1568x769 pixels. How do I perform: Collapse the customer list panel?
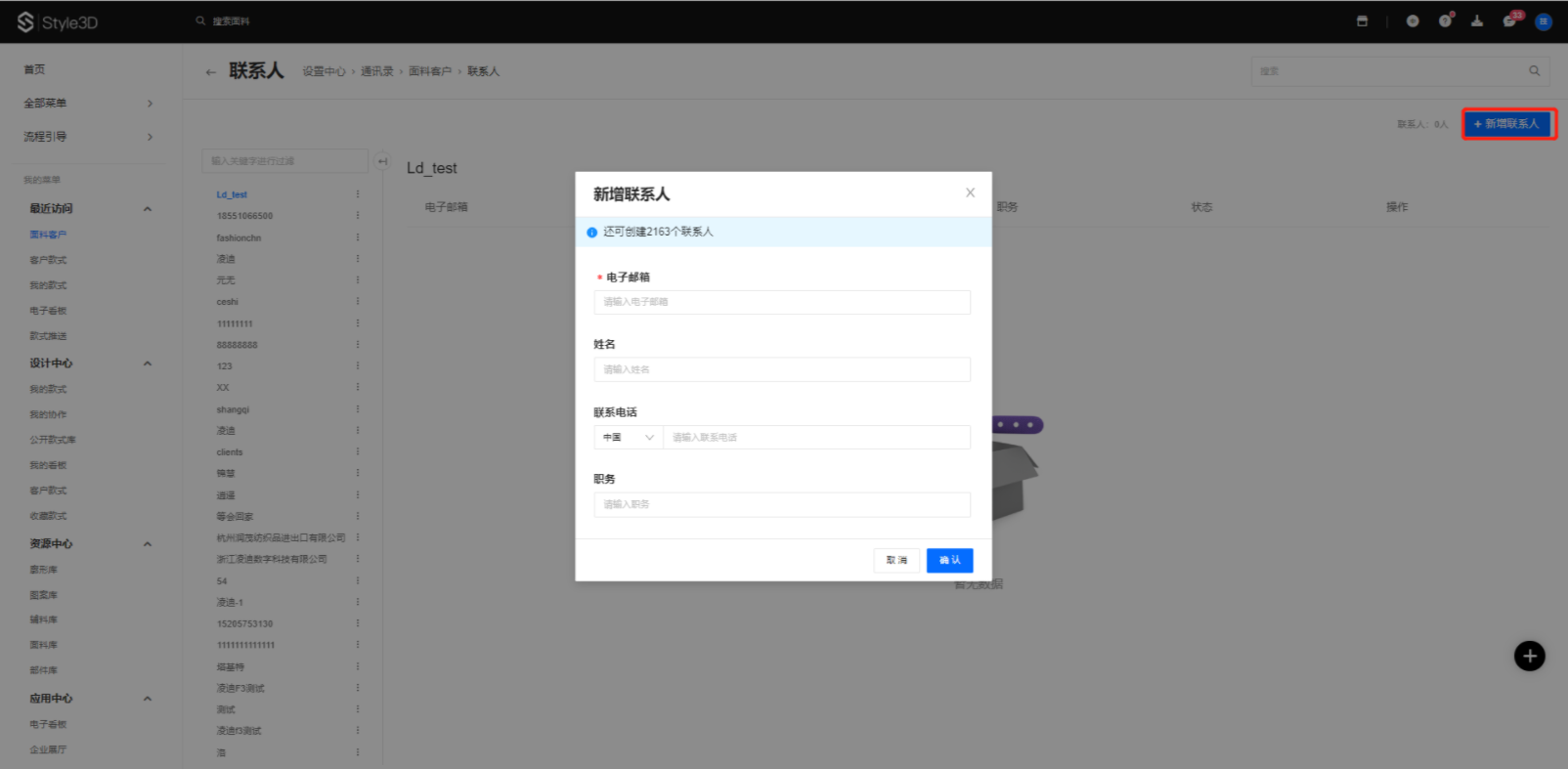(383, 161)
